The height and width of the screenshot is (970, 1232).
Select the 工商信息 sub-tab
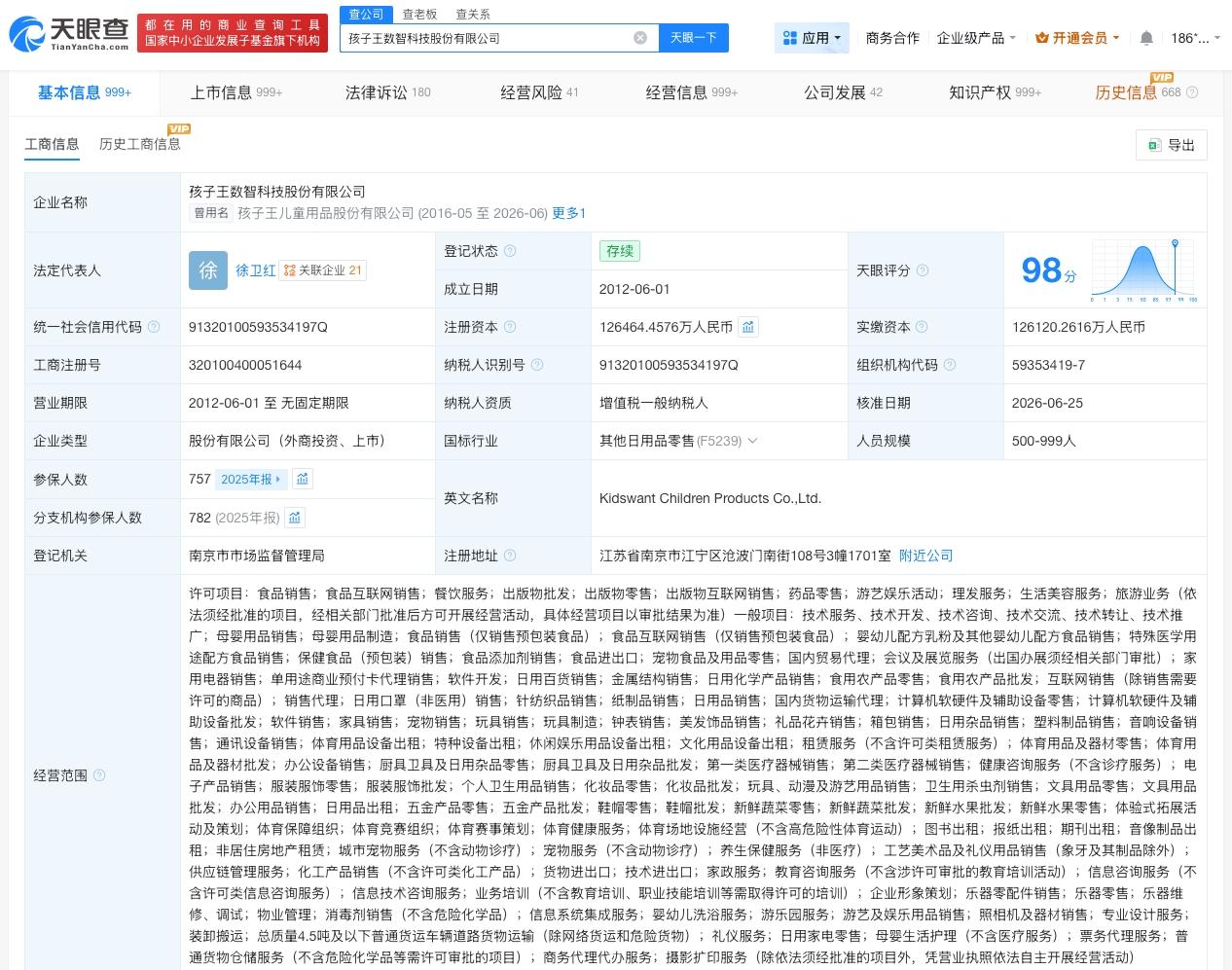click(52, 144)
